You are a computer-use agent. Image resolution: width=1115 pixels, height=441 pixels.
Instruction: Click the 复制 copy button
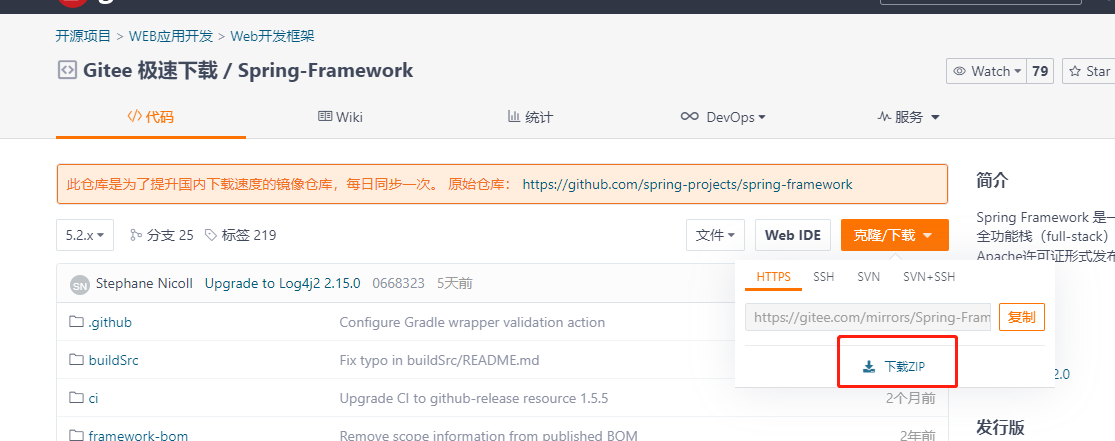point(1022,317)
